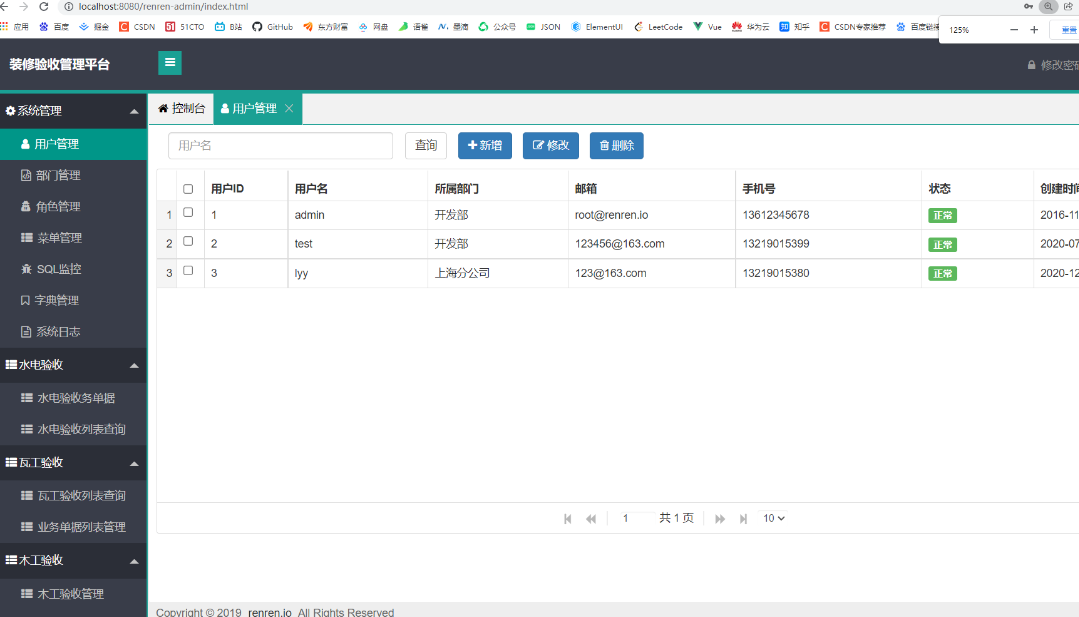Open the LeetCode bookmark
The image size is (1079, 617).
pyautogui.click(x=658, y=27)
